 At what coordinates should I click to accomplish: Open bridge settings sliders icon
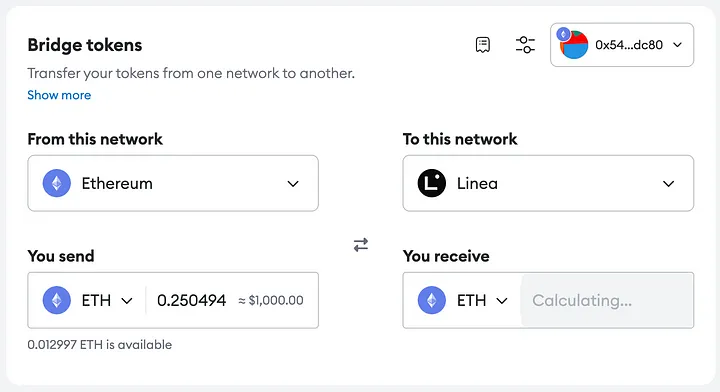(525, 45)
